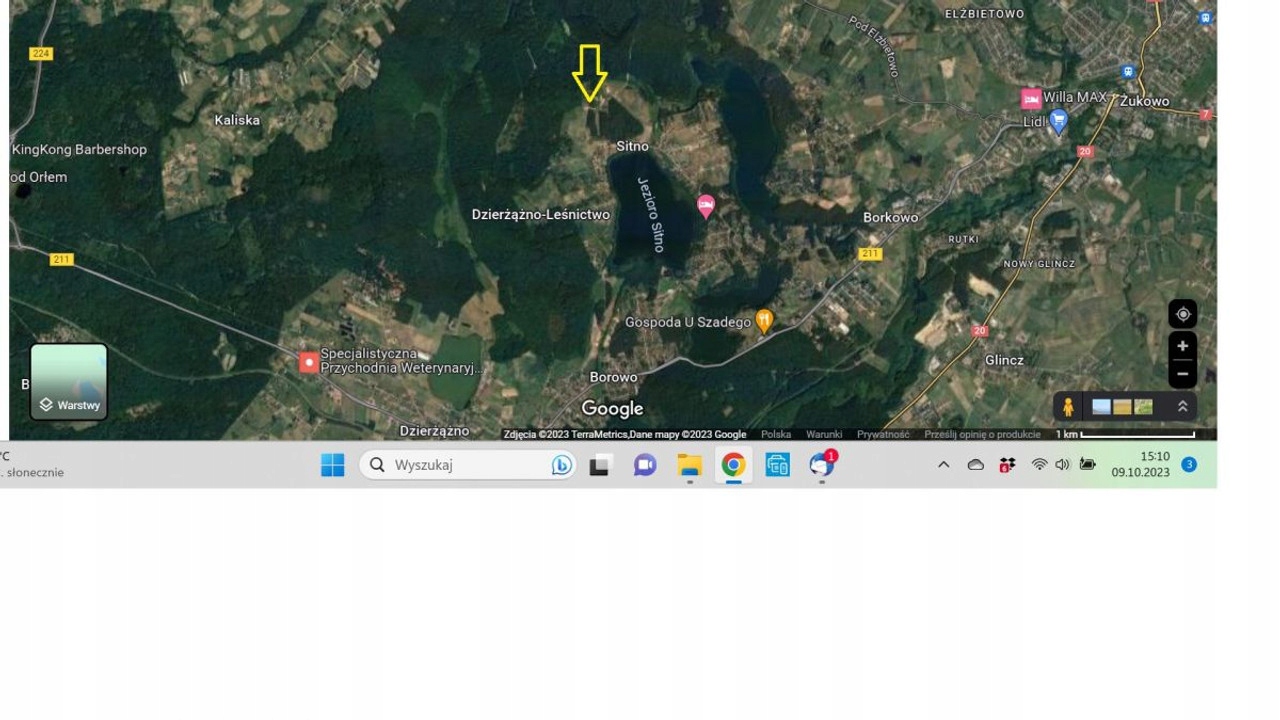Open File Explorer from the taskbar
This screenshot has width=1280, height=720.
(690, 465)
